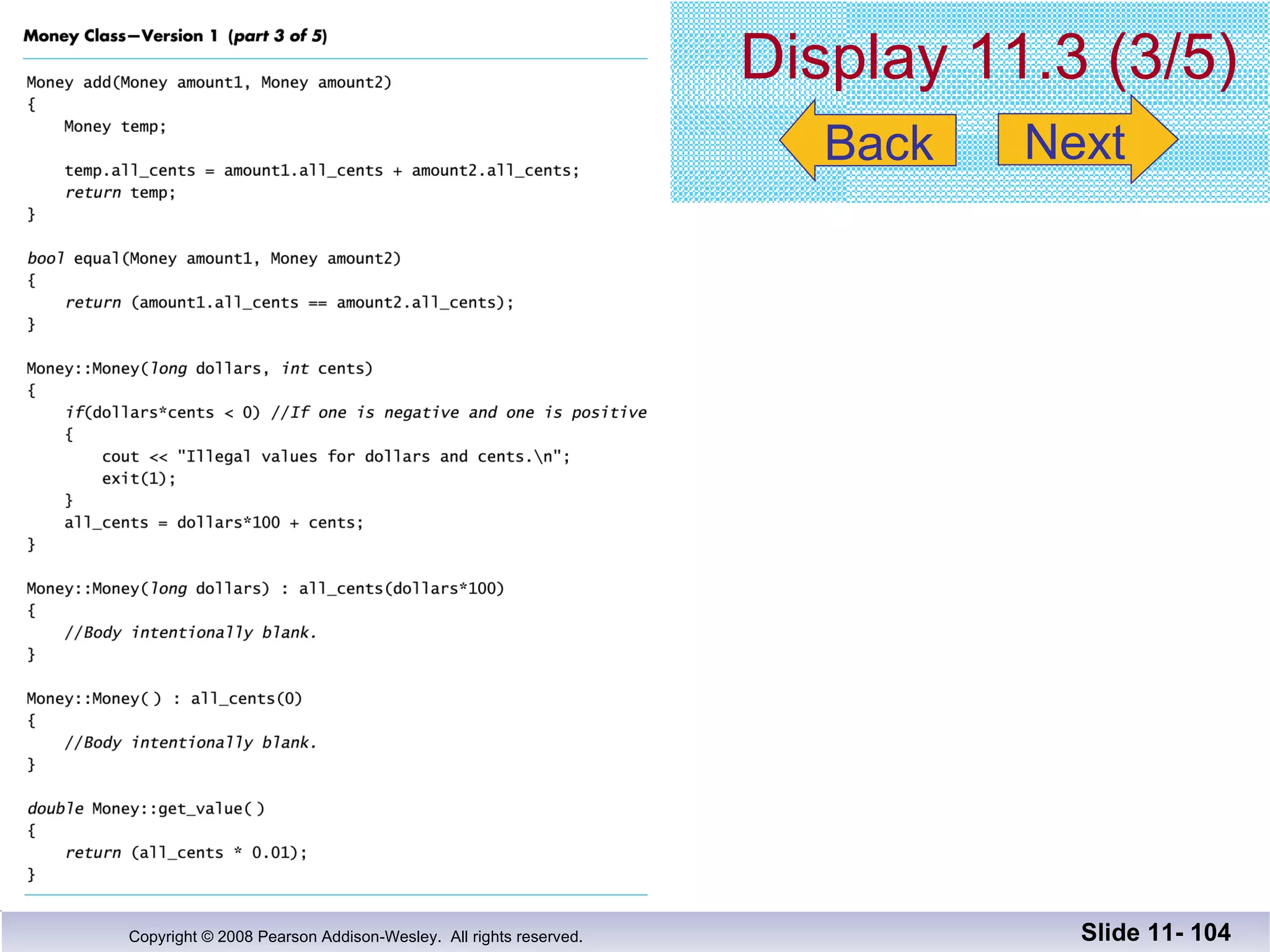Click 'all_cents = dollars*100 + cents;' line
Image resolution: width=1270 pixels, height=952 pixels.
tap(214, 522)
